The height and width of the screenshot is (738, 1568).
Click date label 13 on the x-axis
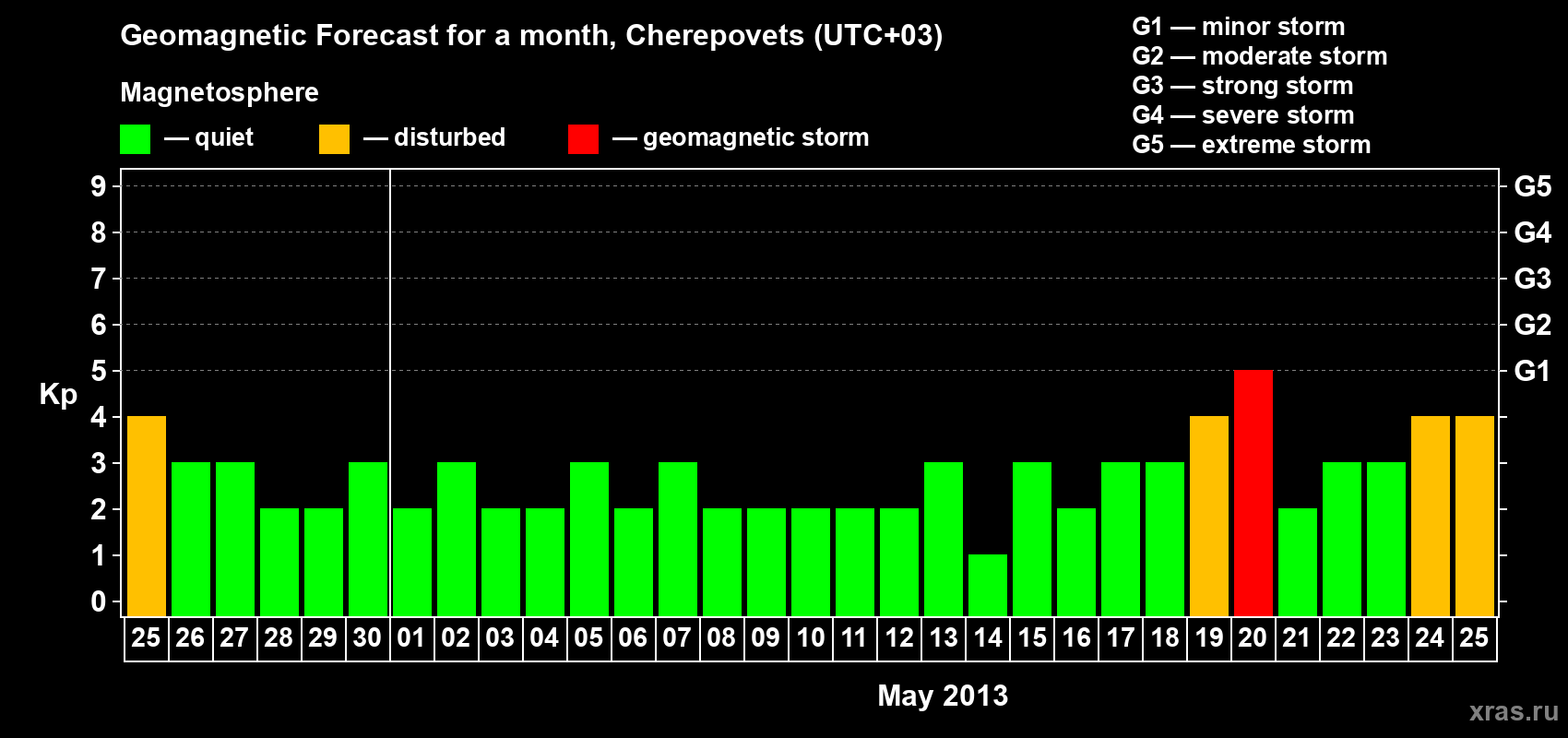[x=943, y=638]
